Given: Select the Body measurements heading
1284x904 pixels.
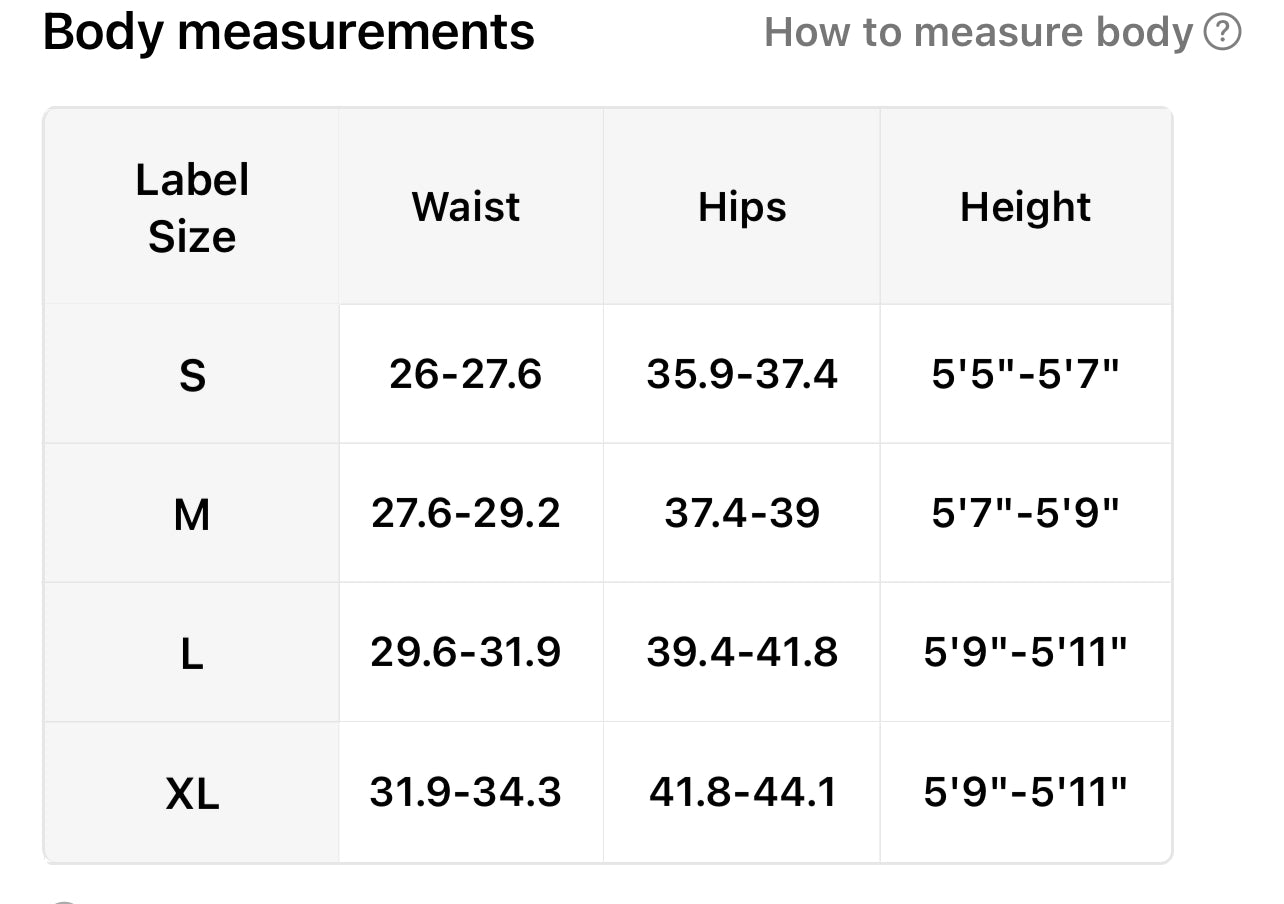Looking at the screenshot, I should tap(289, 32).
